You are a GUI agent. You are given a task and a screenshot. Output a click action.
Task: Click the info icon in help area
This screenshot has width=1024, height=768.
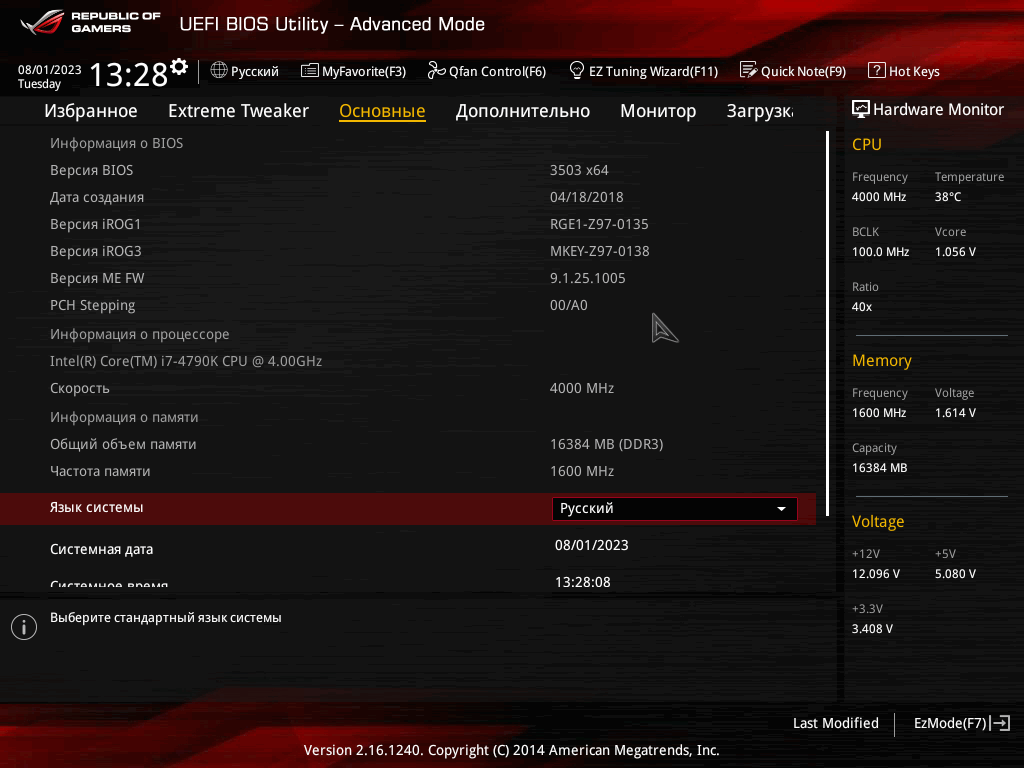pyautogui.click(x=24, y=627)
